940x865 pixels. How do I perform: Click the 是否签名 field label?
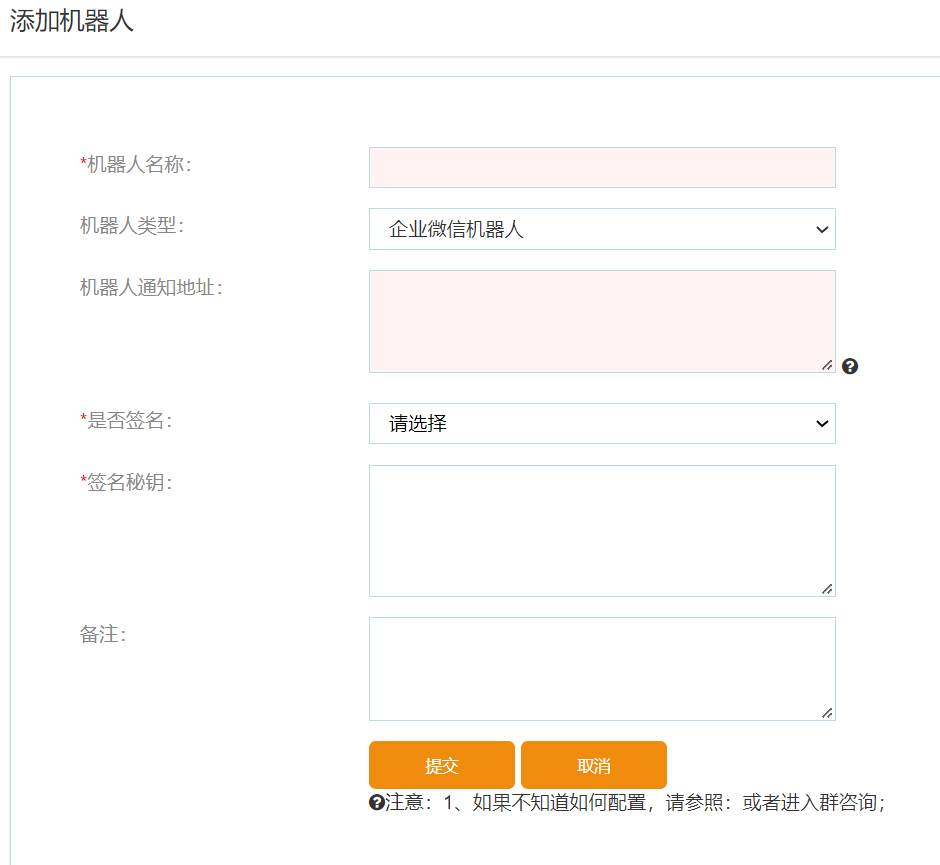(125, 421)
